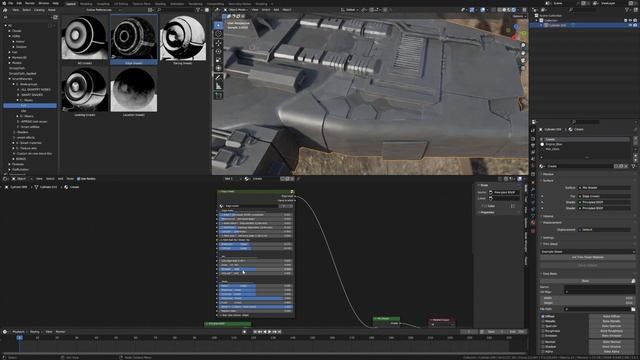Switch to the Shading workspace tab
The image size is (640, 360).
pos(160,4)
